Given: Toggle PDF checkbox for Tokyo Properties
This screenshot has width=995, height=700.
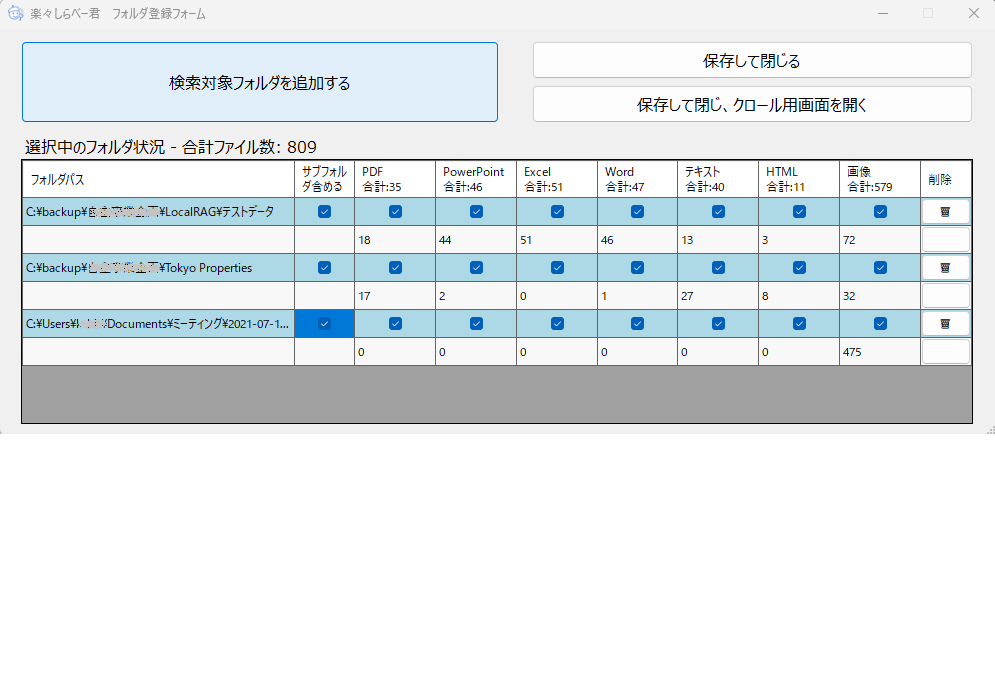Looking at the screenshot, I should 395,267.
